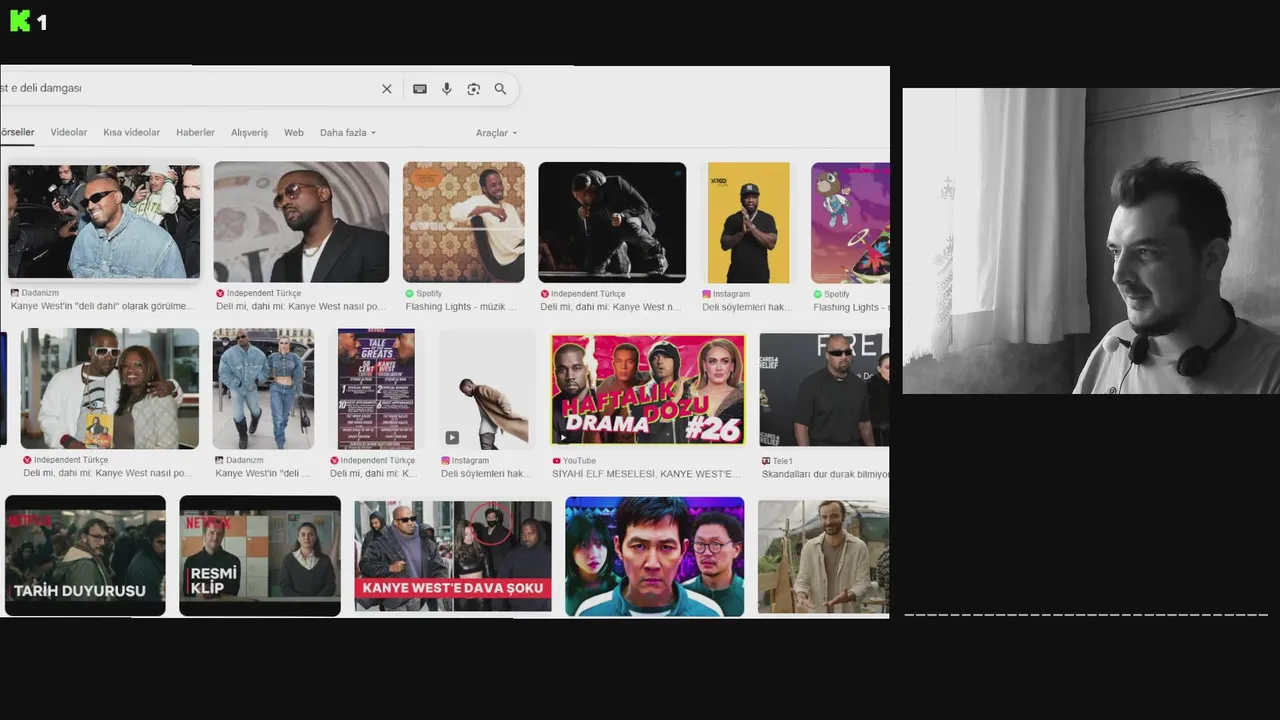Open the Netflix 'Tarih Duyurusu' thumbnail
This screenshot has width=1280, height=720.
(85, 555)
